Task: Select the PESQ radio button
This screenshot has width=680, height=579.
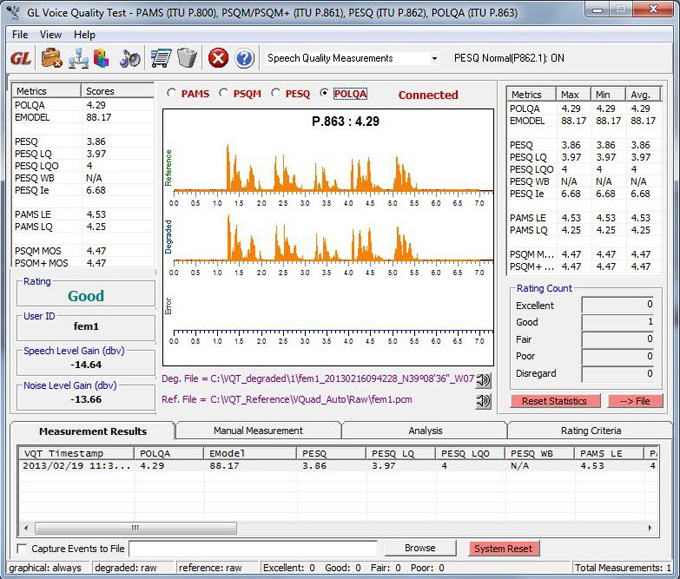Action: coord(275,93)
